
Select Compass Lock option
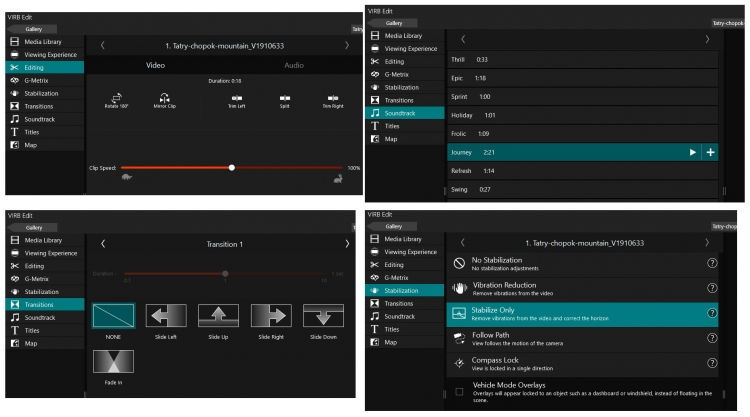pos(583,364)
